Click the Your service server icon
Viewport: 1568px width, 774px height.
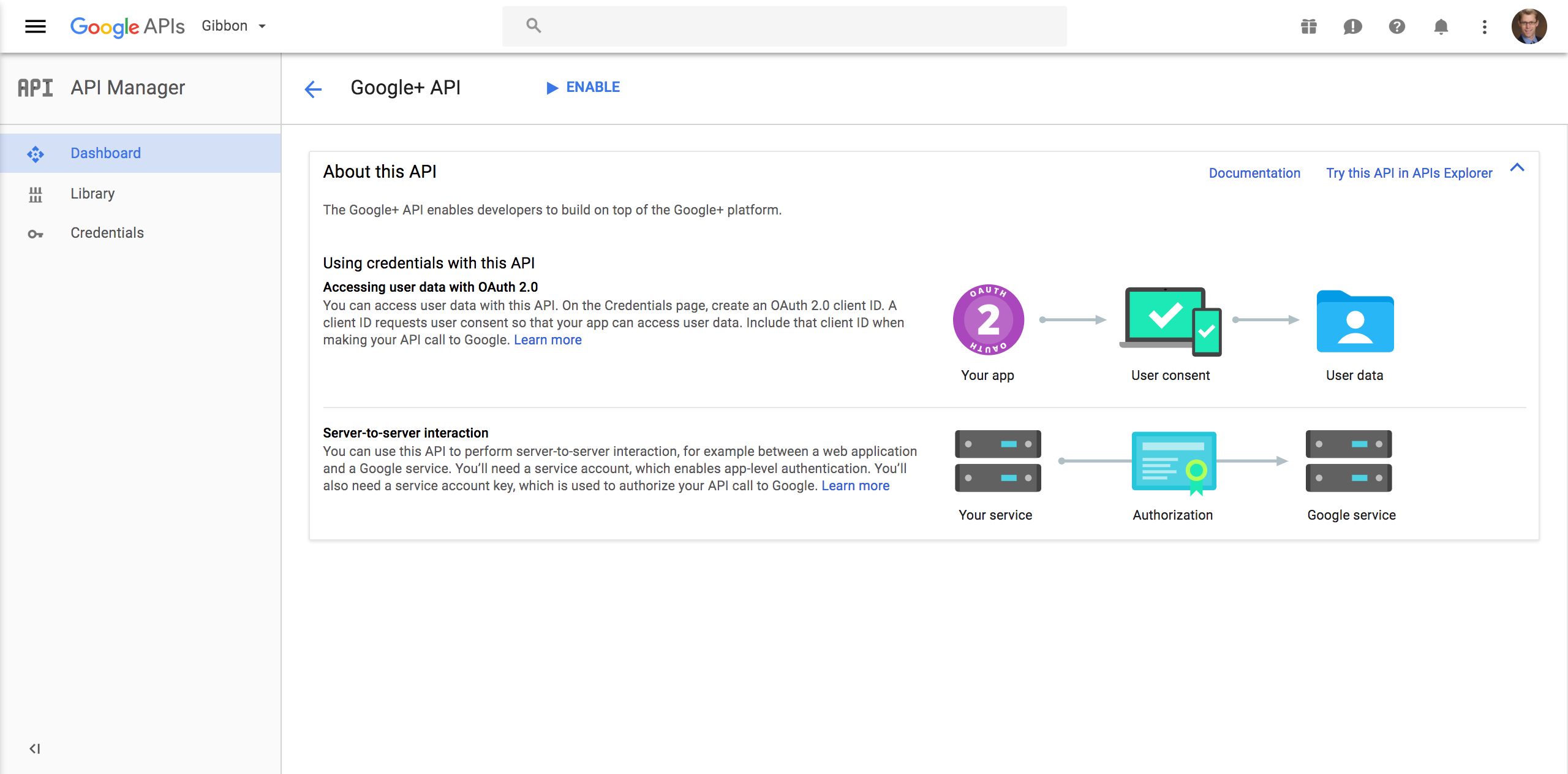coord(998,461)
